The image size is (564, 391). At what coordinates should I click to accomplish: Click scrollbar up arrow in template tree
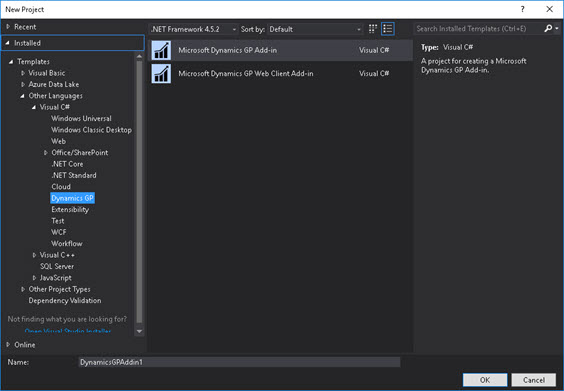(139, 56)
